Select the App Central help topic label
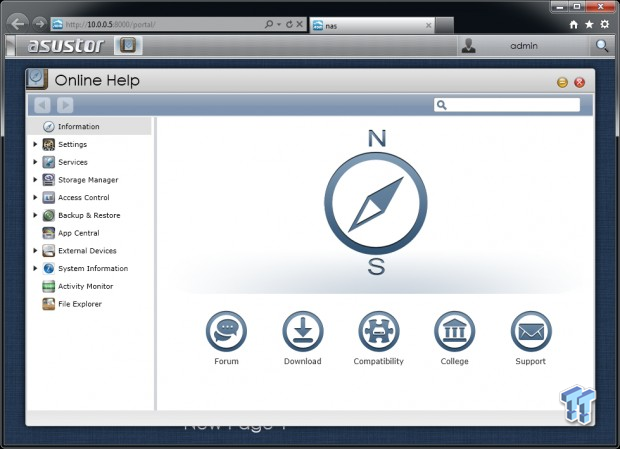 79,233
